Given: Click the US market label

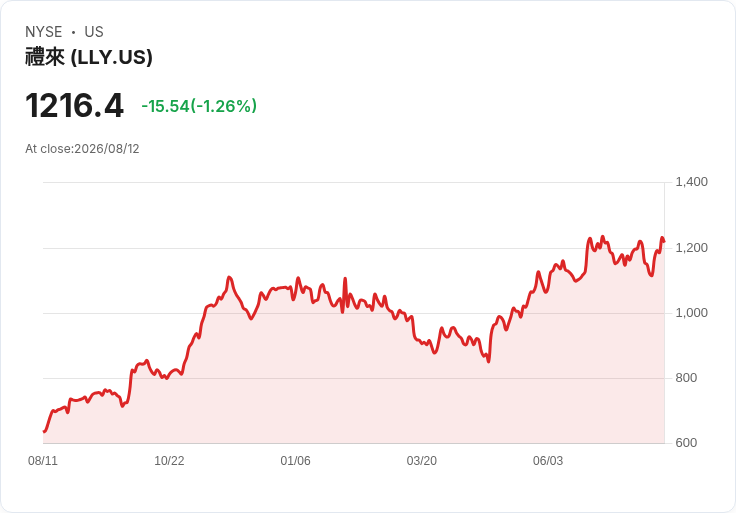Looking at the screenshot, I should point(94,32).
